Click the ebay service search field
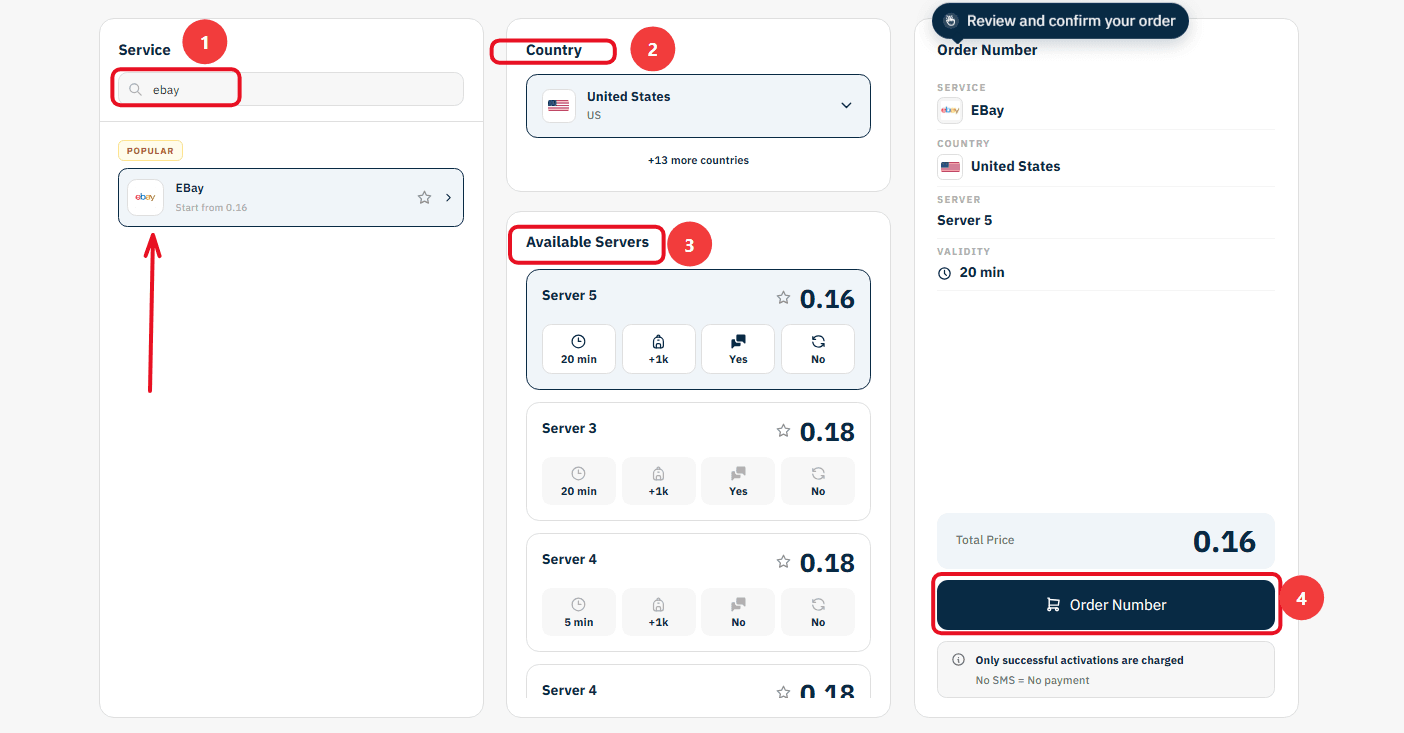Viewport: 1404px width, 733px height. pyautogui.click(x=291, y=89)
